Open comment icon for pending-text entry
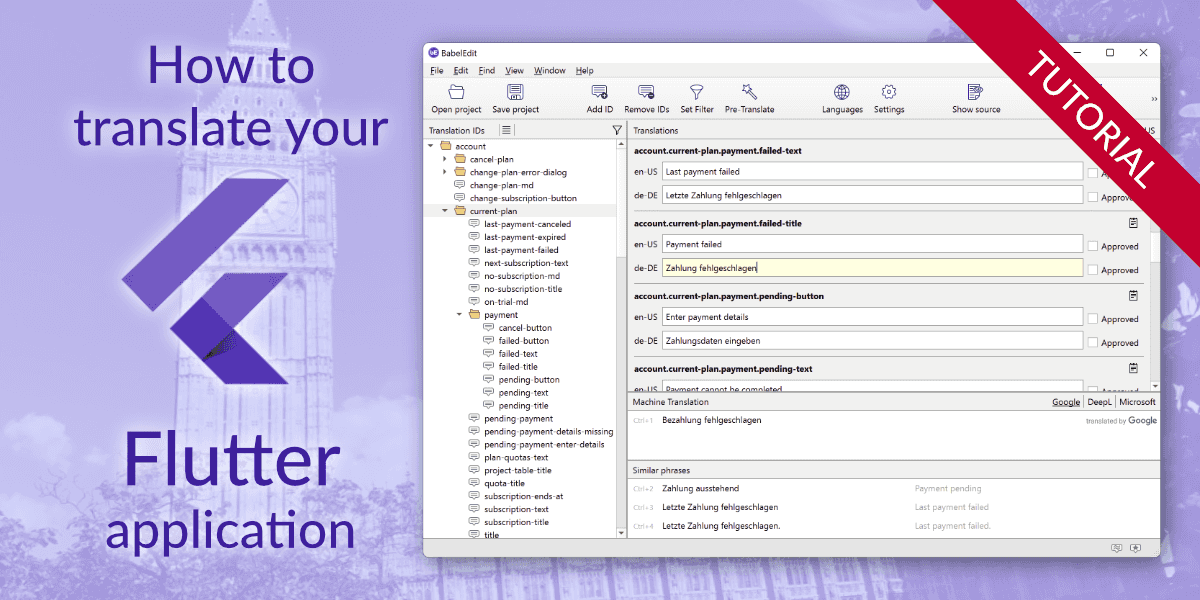The height and width of the screenshot is (600, 1200). coord(1133,369)
